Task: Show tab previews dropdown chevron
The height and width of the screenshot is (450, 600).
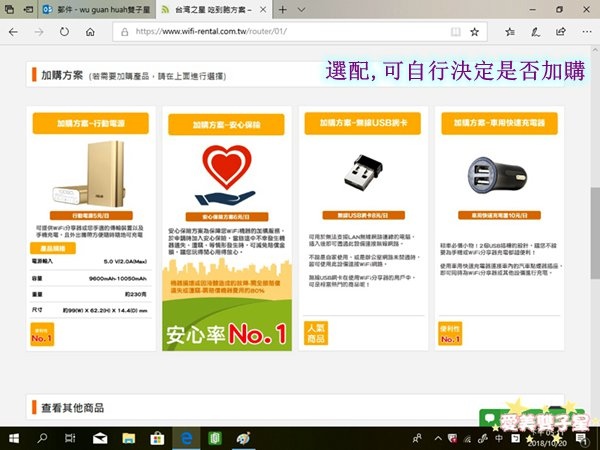Action: click(302, 10)
